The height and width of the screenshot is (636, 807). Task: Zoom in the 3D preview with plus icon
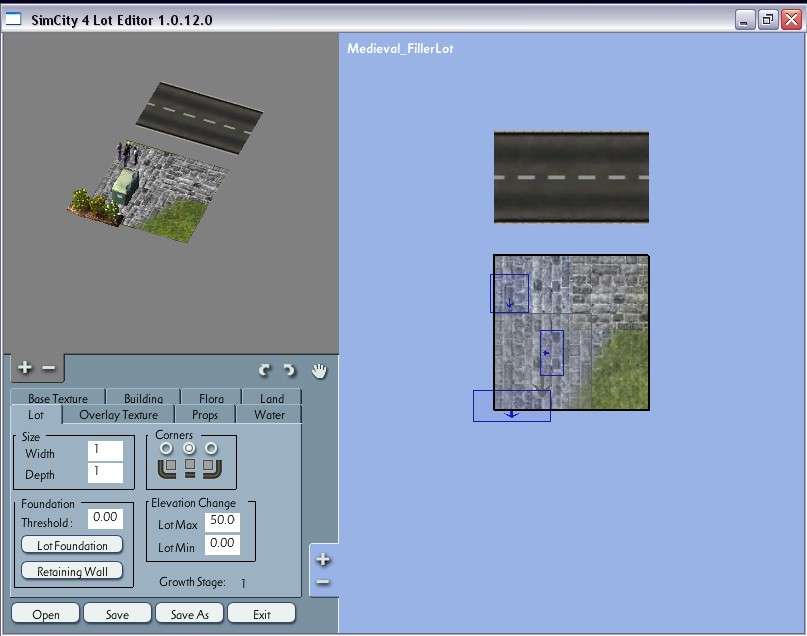click(x=24, y=367)
